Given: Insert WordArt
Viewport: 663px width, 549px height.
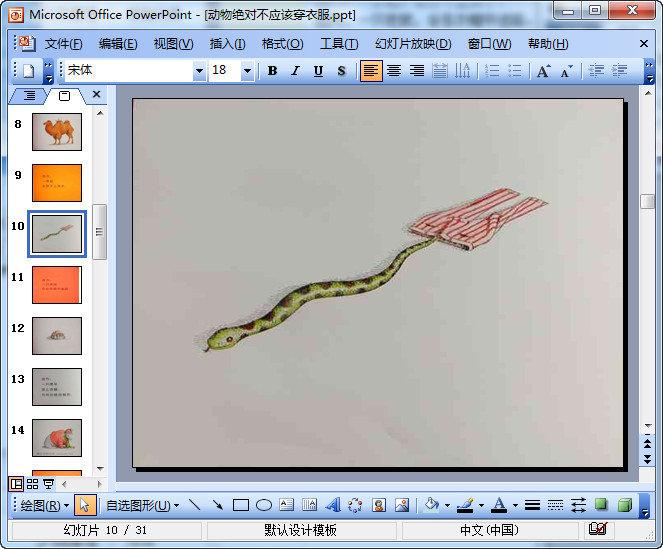Looking at the screenshot, I should [333, 505].
